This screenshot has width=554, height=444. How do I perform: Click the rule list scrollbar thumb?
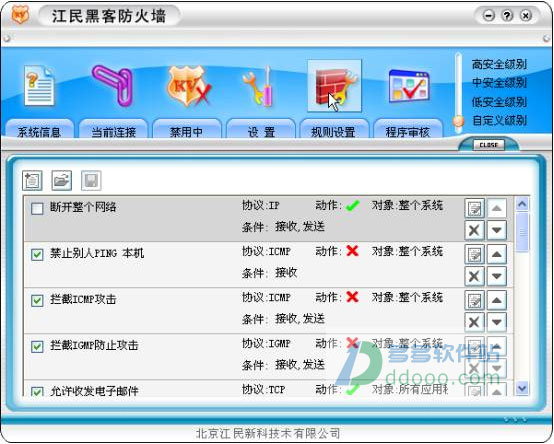[522, 232]
